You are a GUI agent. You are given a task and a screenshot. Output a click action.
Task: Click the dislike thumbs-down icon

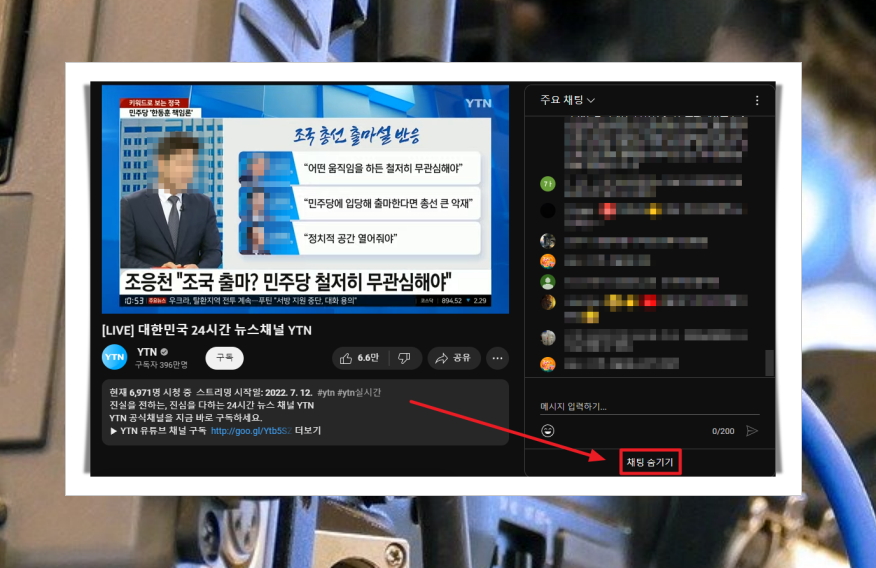[x=404, y=358]
